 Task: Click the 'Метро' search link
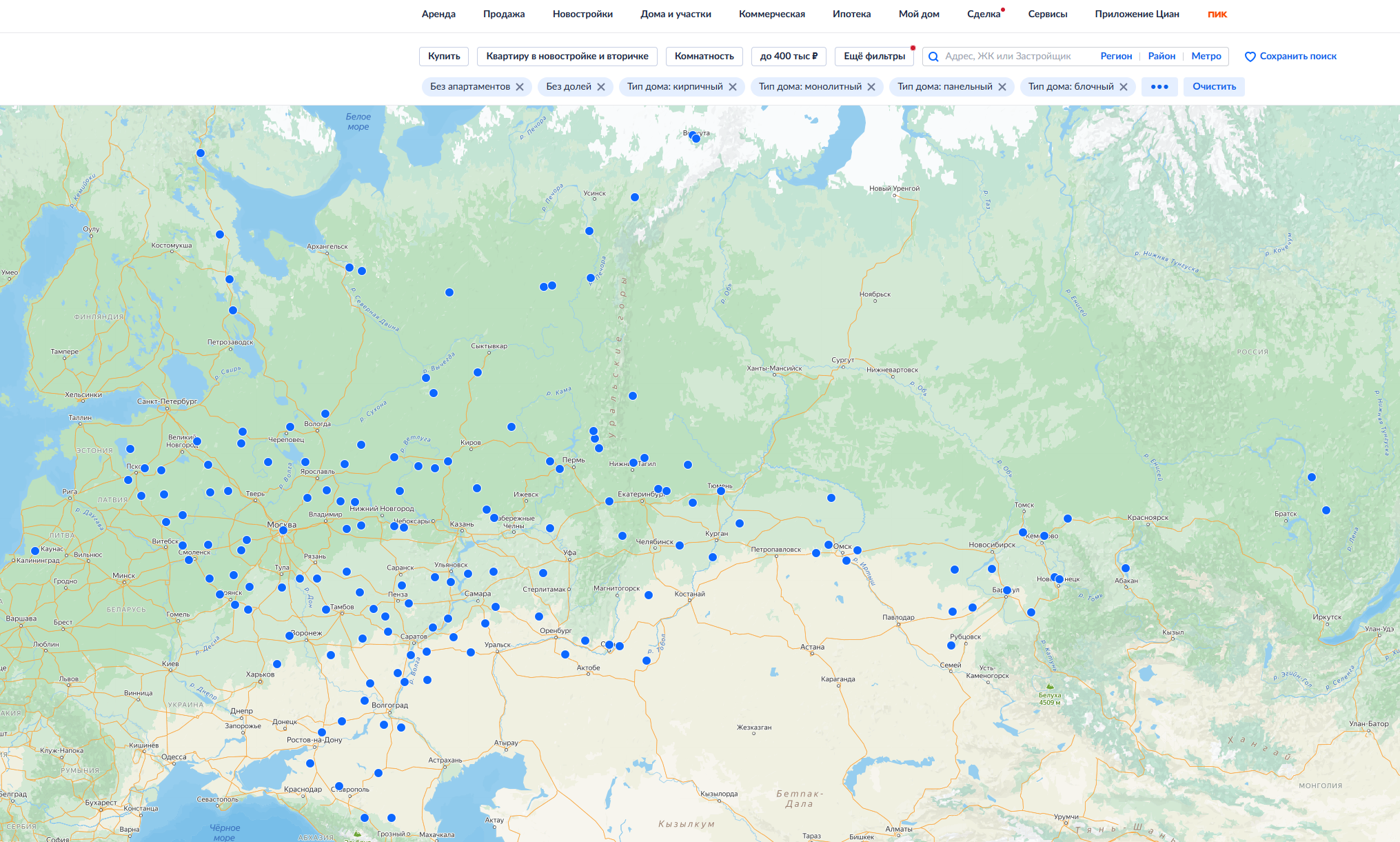(x=1206, y=57)
